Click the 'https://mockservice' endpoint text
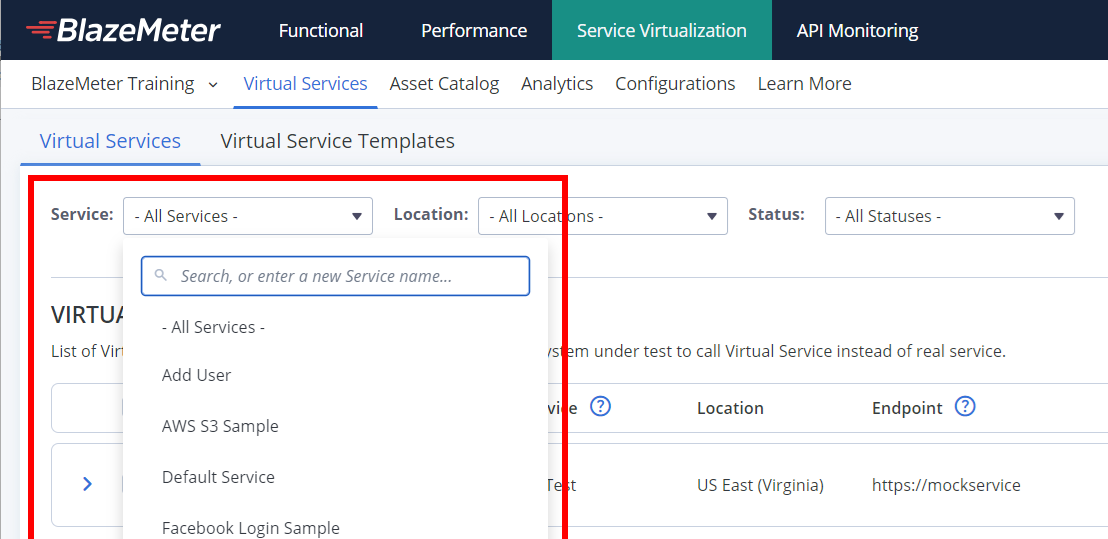Screen dimensions: 1108x539 946,485
